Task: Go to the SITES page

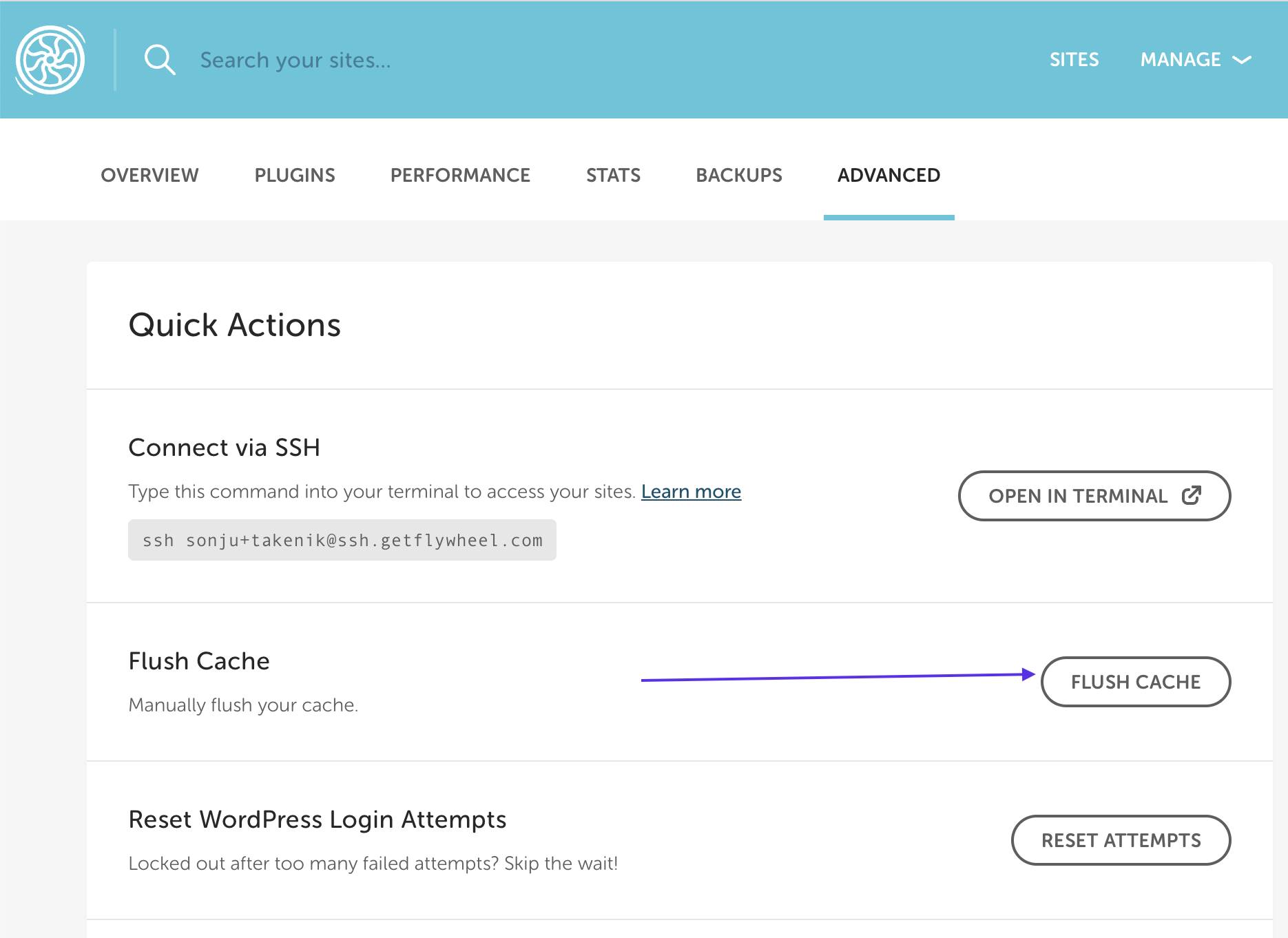Action: [x=1074, y=60]
